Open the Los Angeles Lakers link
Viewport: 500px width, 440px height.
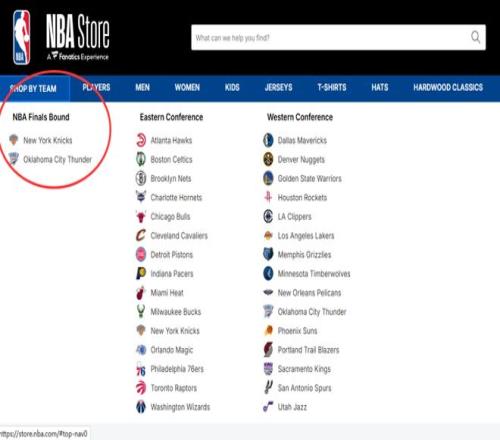coord(306,236)
